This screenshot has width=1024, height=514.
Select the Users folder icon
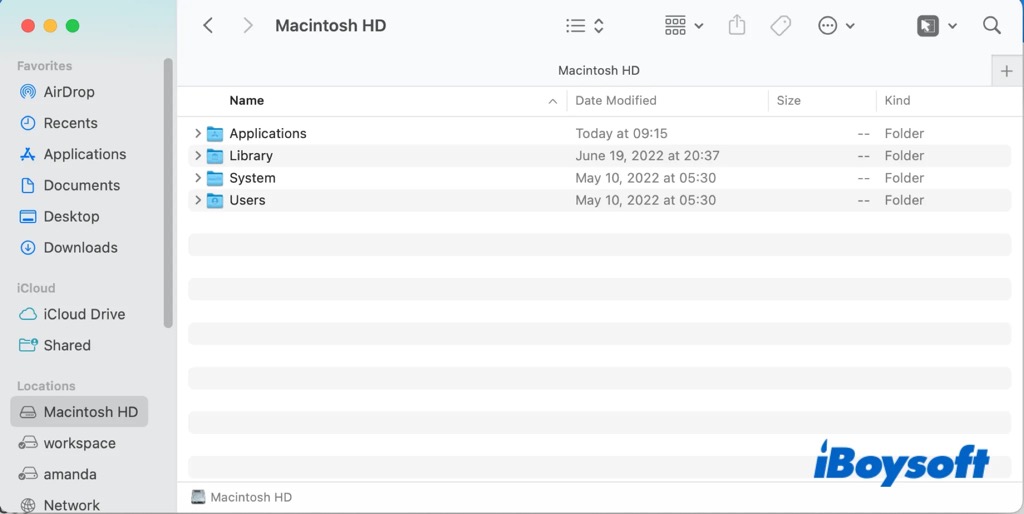pyautogui.click(x=215, y=201)
